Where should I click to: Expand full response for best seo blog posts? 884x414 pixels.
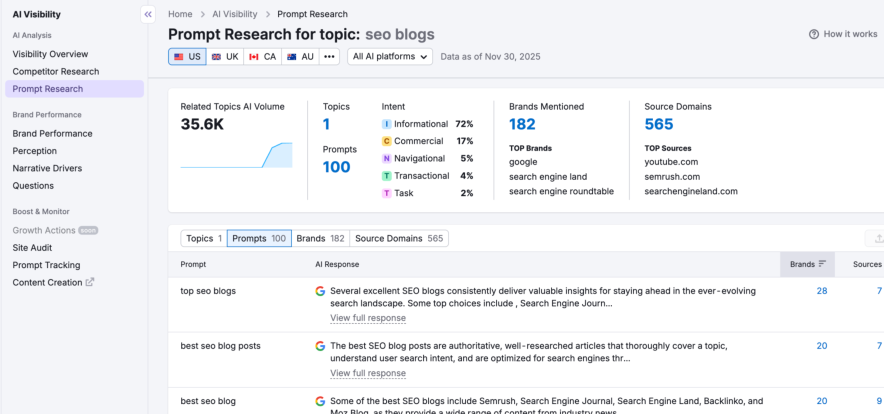(367, 373)
